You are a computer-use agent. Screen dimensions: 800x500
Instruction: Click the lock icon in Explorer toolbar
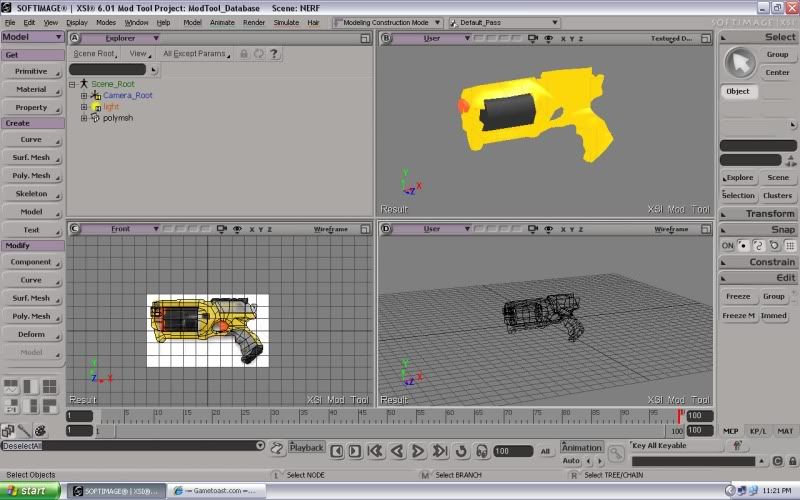[244, 54]
